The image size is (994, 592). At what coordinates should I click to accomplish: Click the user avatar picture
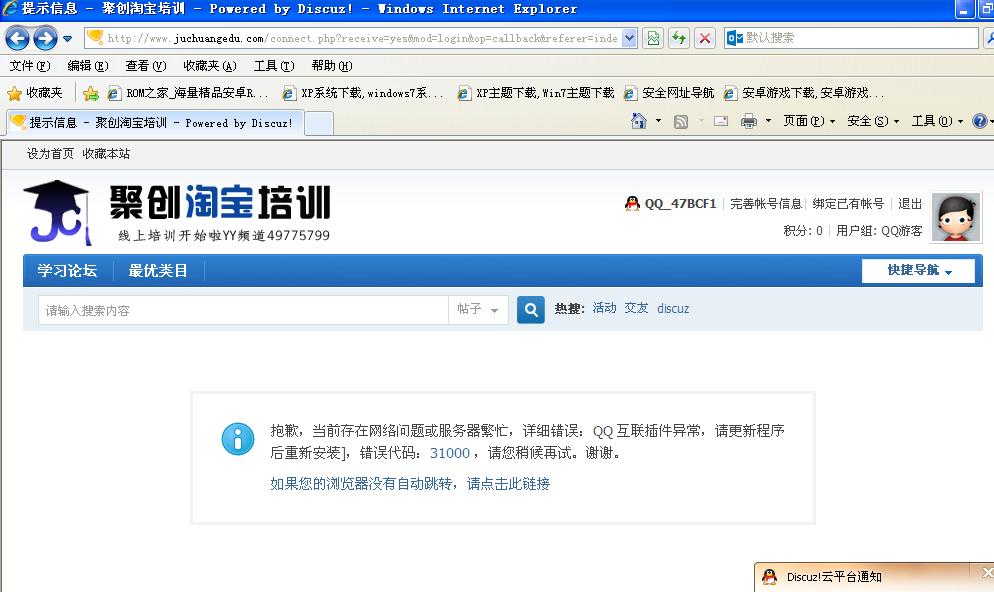coord(956,217)
